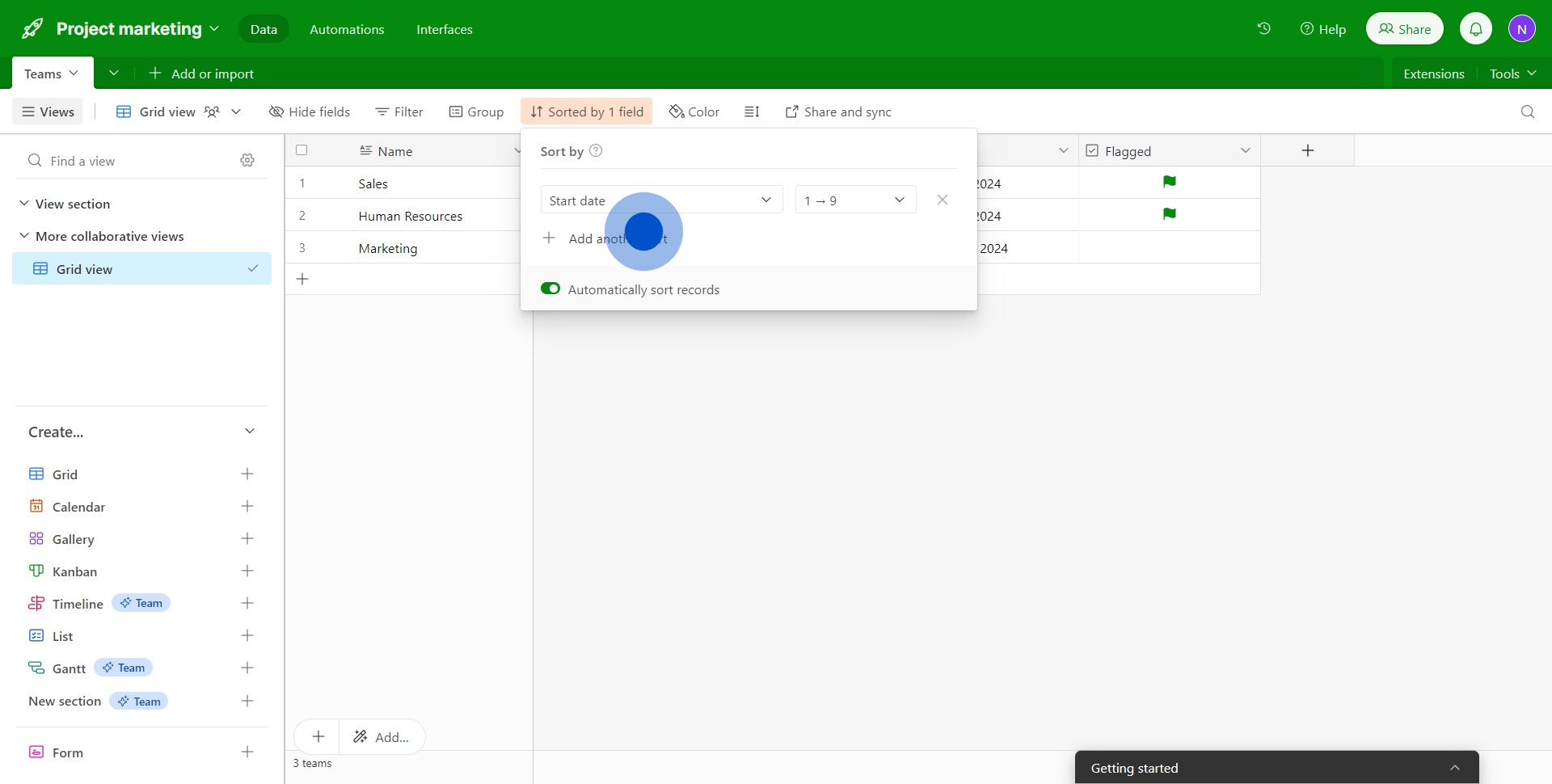This screenshot has height=784, width=1552.
Task: Click Add or import table
Action: [x=201, y=74]
